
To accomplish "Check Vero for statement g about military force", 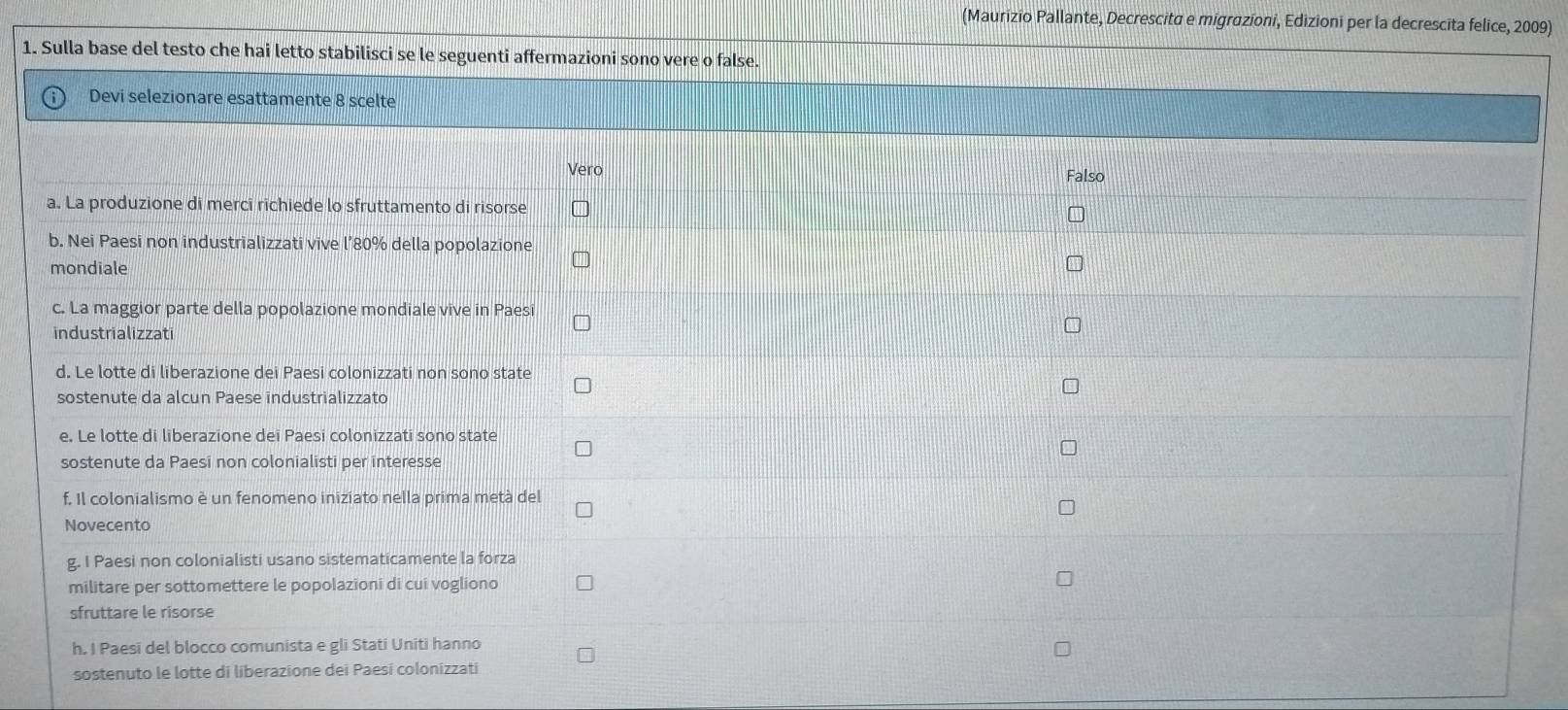I will click(584, 583).
